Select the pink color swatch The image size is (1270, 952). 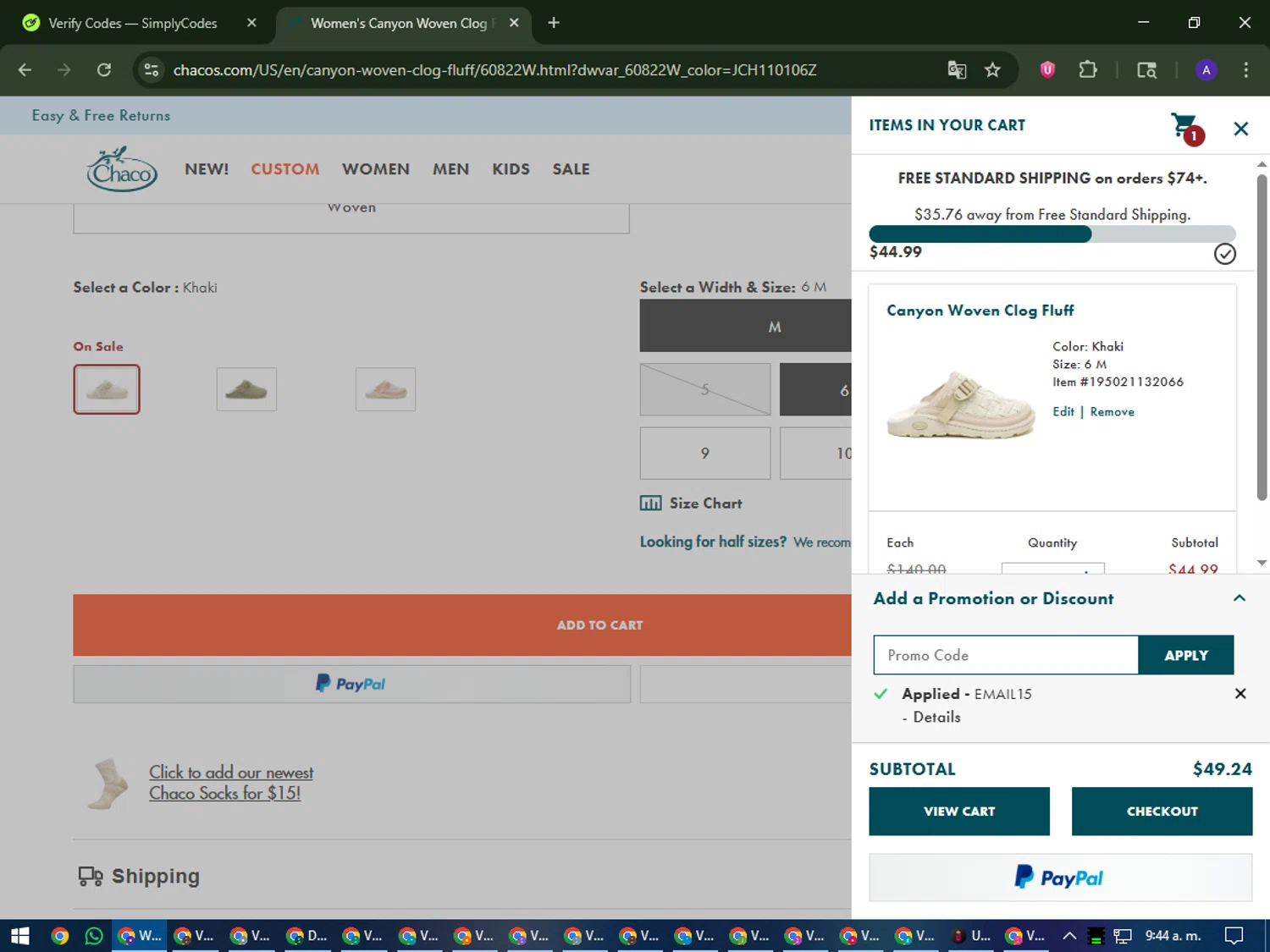(385, 389)
